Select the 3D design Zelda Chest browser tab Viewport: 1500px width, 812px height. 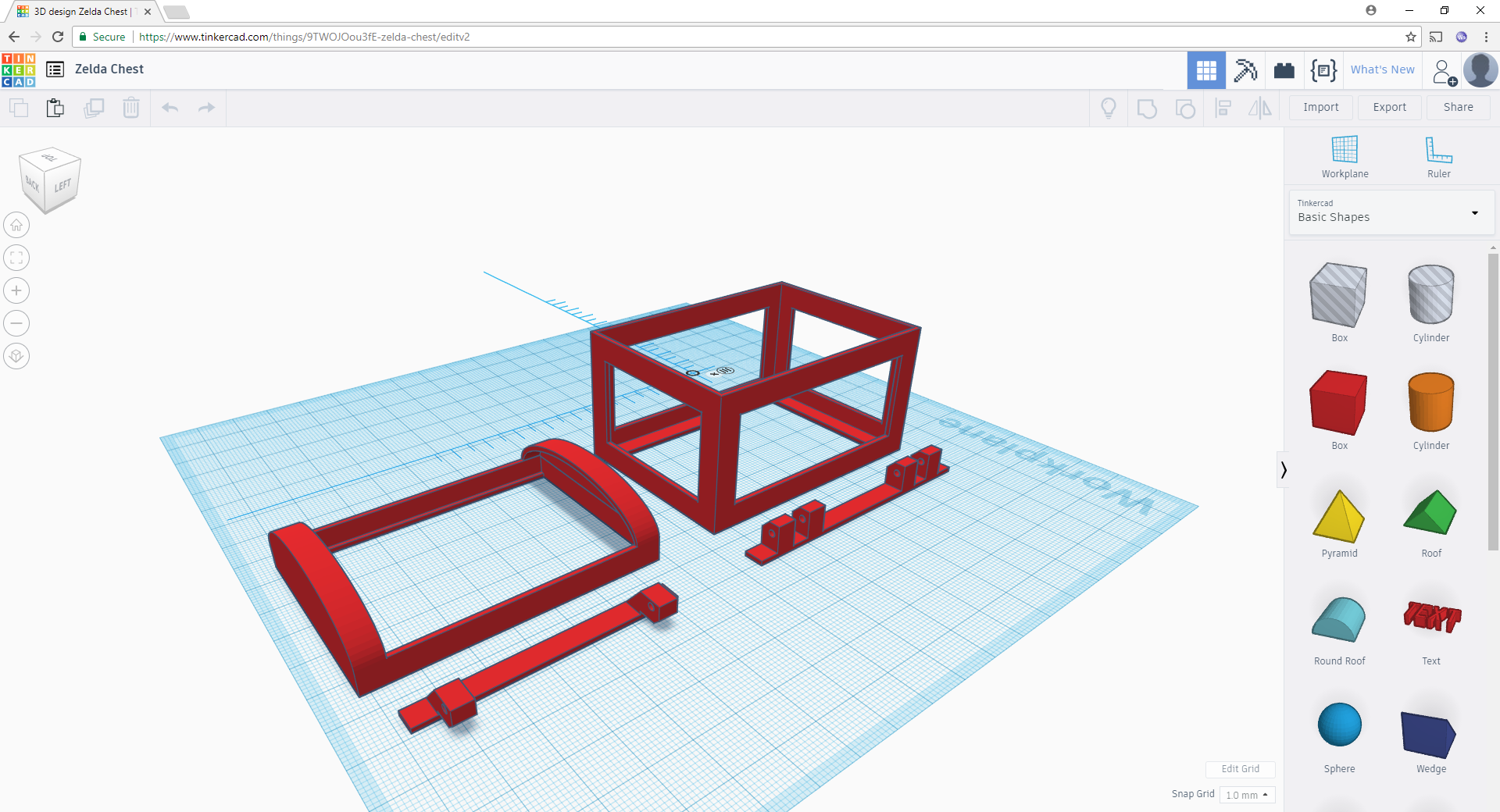click(82, 12)
